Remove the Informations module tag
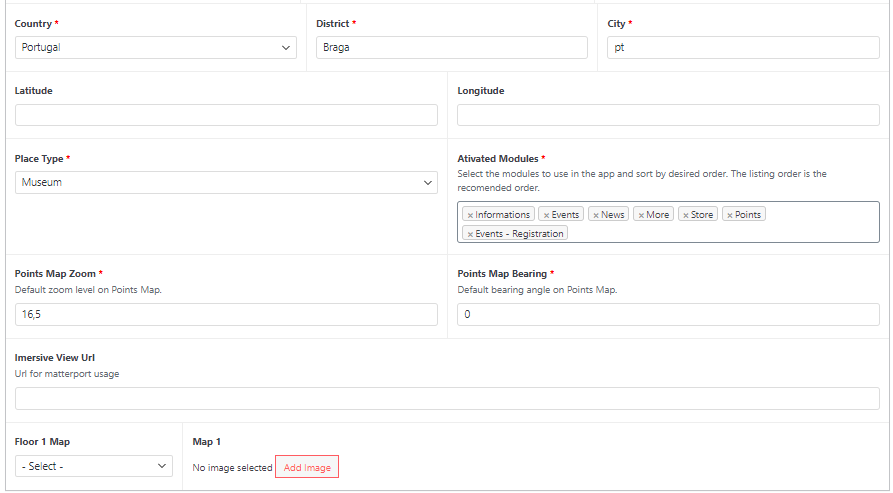 click(470, 215)
